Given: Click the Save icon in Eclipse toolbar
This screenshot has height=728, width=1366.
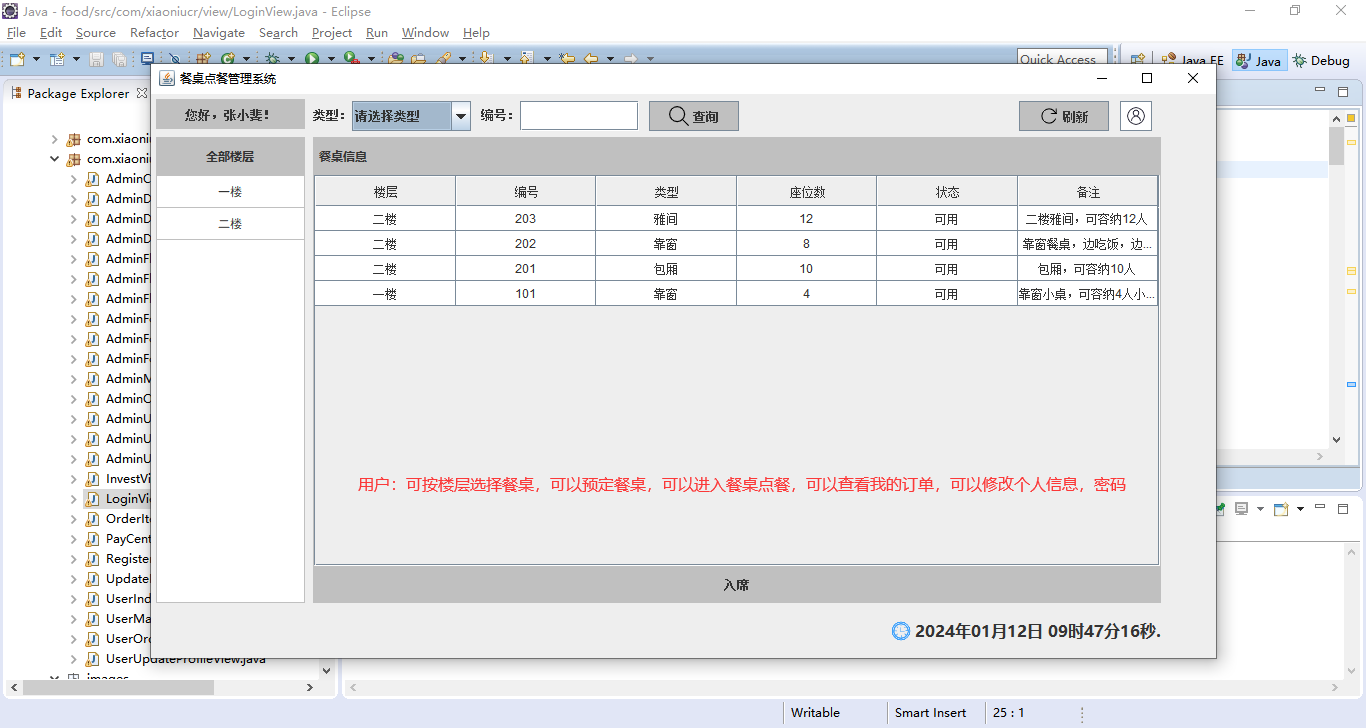Looking at the screenshot, I should [x=97, y=60].
